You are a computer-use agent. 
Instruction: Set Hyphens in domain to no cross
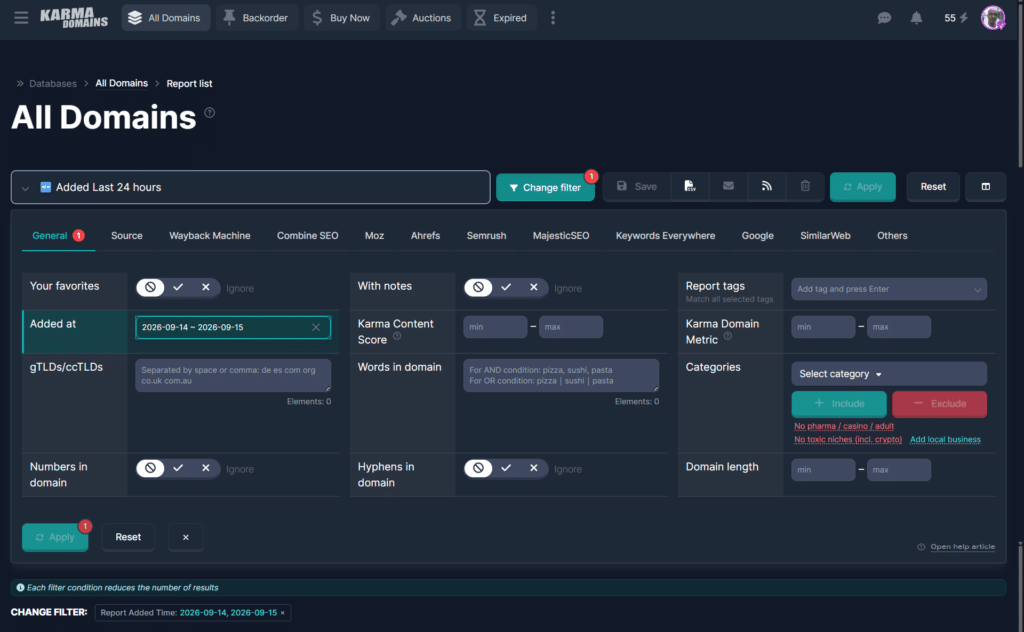(x=534, y=468)
